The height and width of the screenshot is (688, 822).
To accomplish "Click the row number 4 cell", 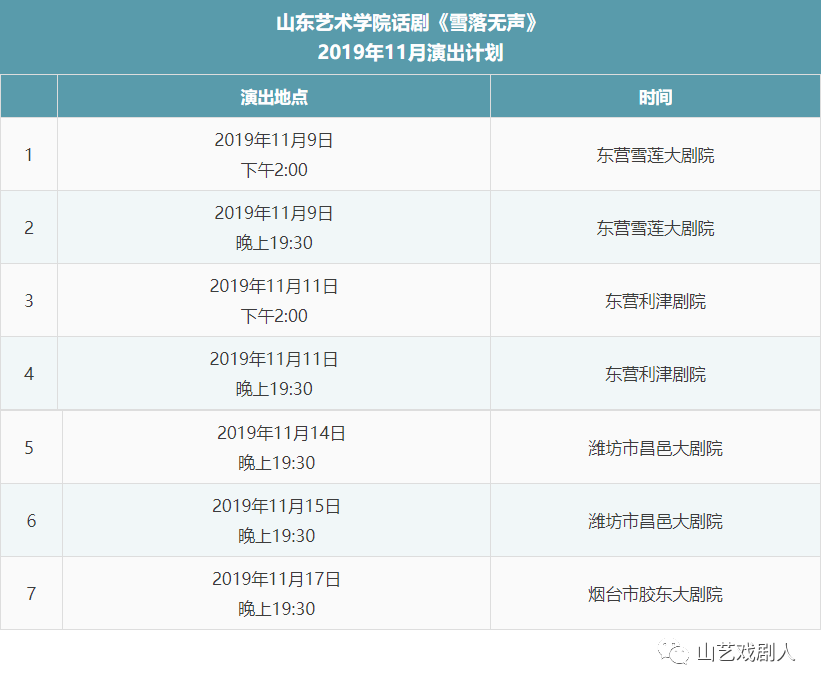I will pyautogui.click(x=29, y=374).
